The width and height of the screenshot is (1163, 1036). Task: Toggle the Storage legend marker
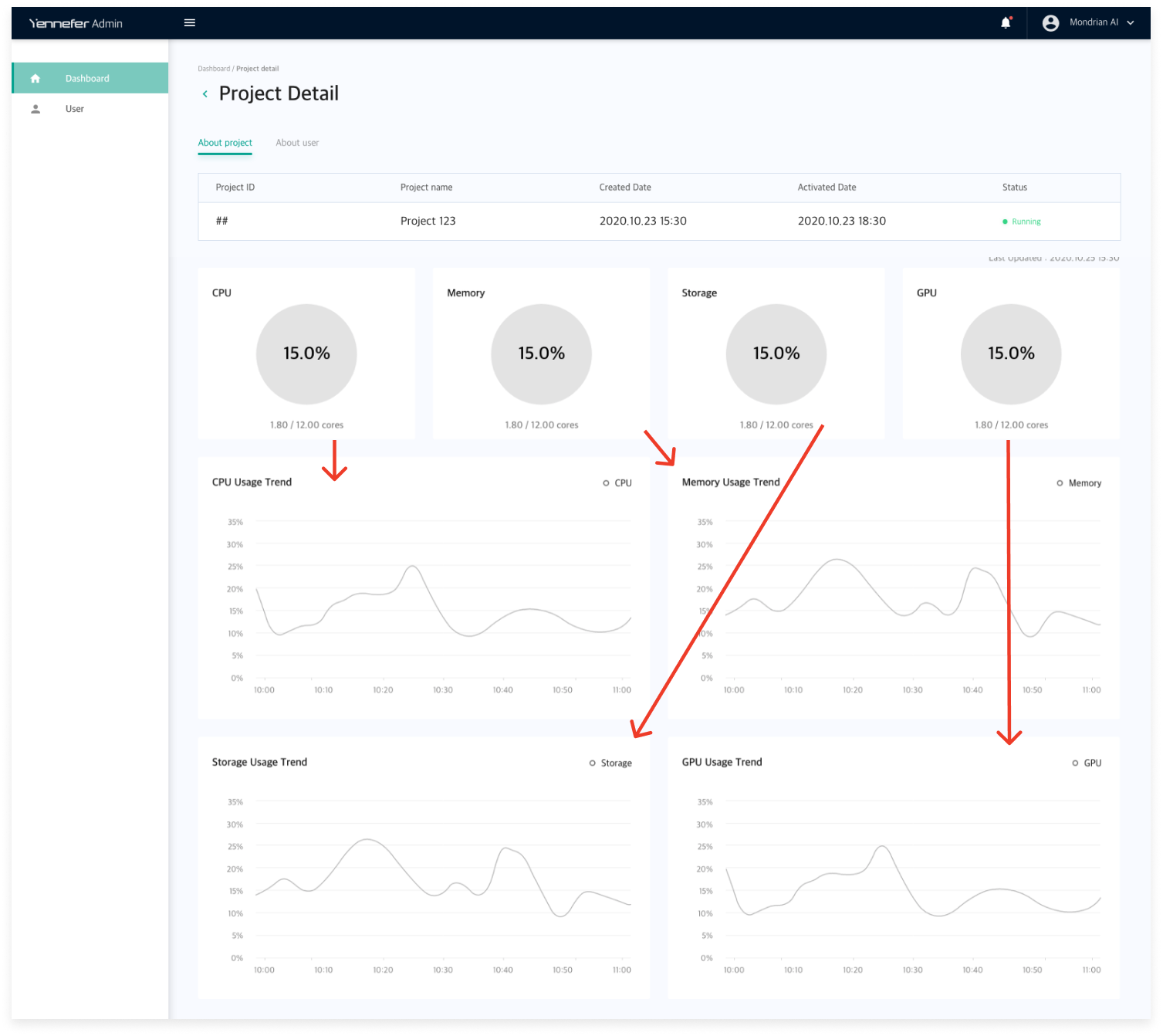(593, 763)
